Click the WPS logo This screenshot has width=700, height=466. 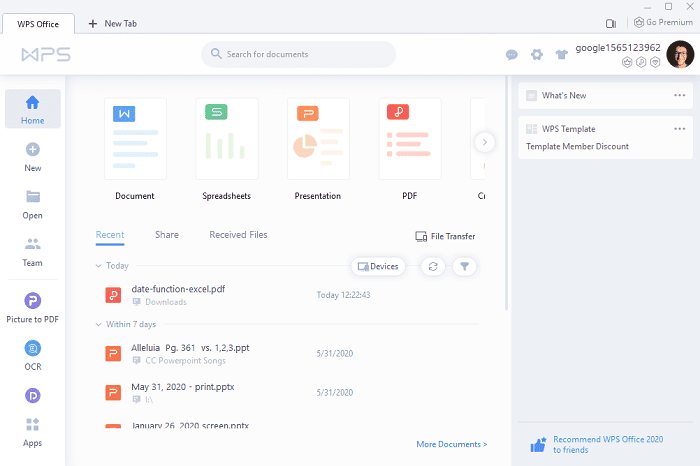46,54
